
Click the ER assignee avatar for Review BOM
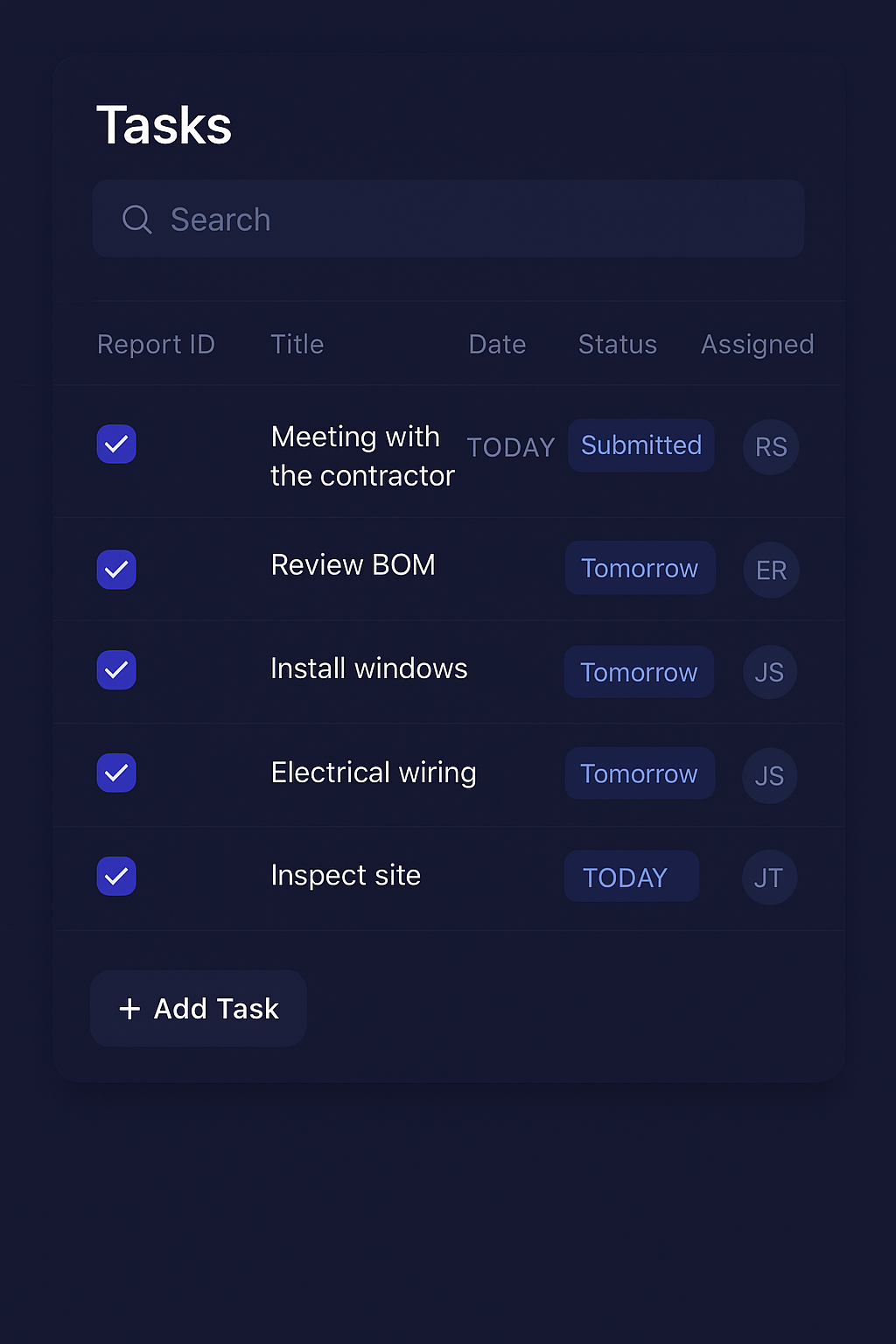(770, 570)
